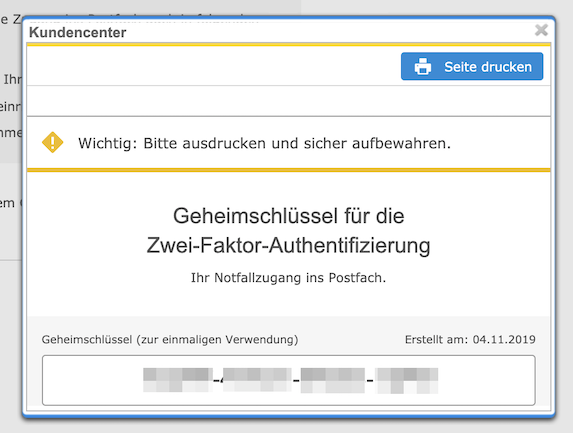Click the Zwei-Faktor-Authentifizierung heading line
This screenshot has width=573, height=433.
coord(288,245)
